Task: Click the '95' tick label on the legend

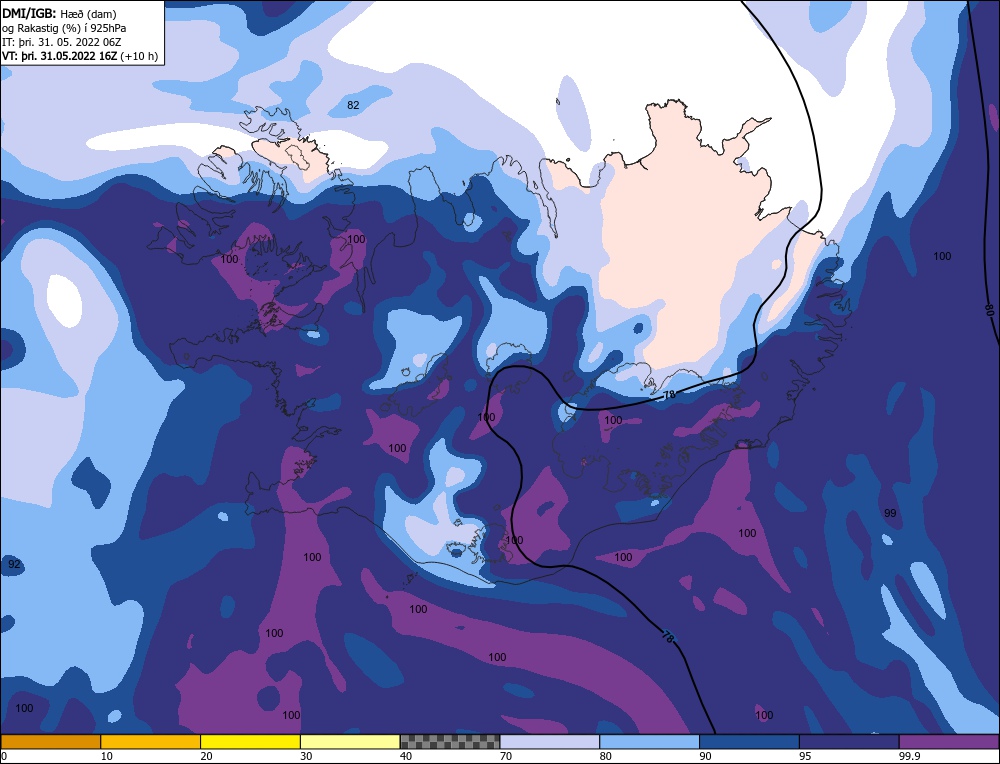Action: [805, 756]
